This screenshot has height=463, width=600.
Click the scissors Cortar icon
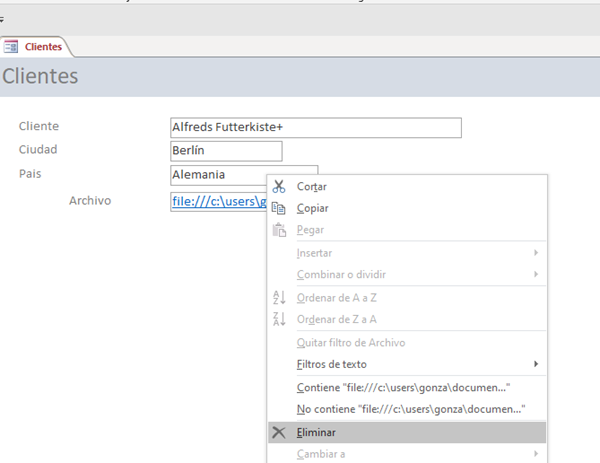(279, 186)
